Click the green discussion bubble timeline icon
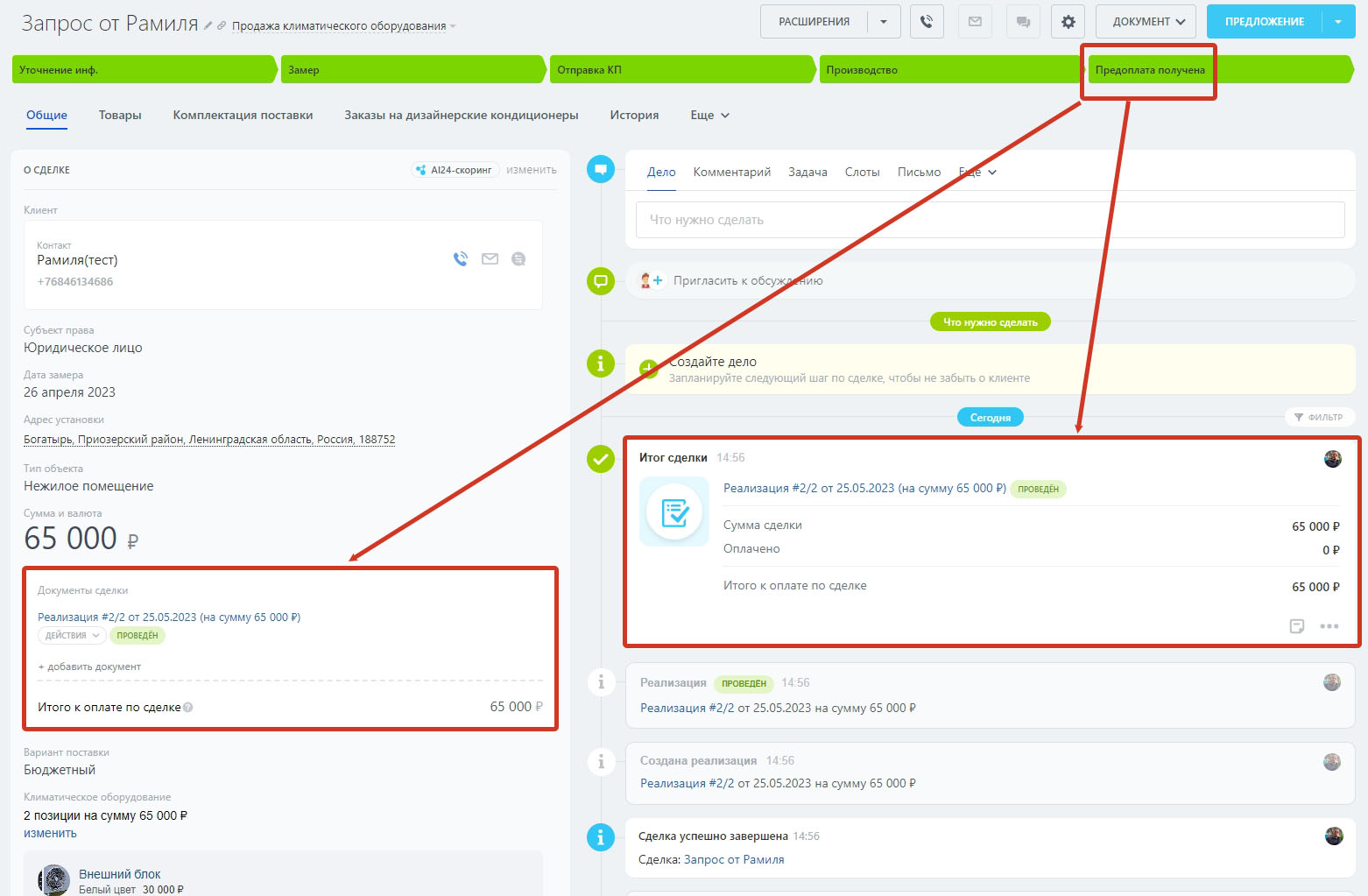 click(601, 281)
